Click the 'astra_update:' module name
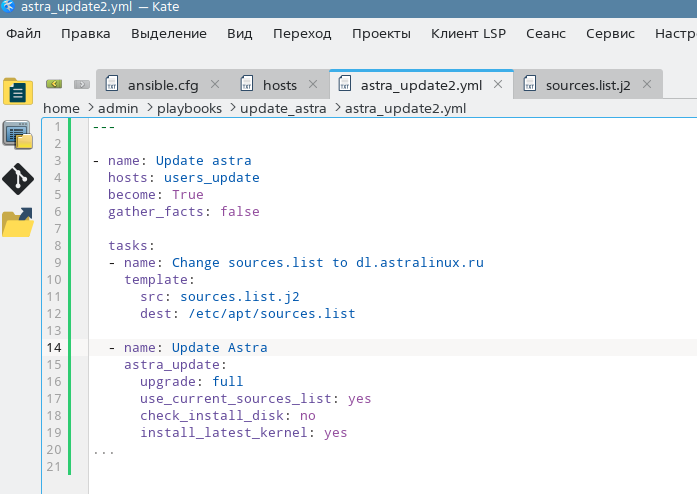Image resolution: width=697 pixels, height=494 pixels. pyautogui.click(x=175, y=365)
